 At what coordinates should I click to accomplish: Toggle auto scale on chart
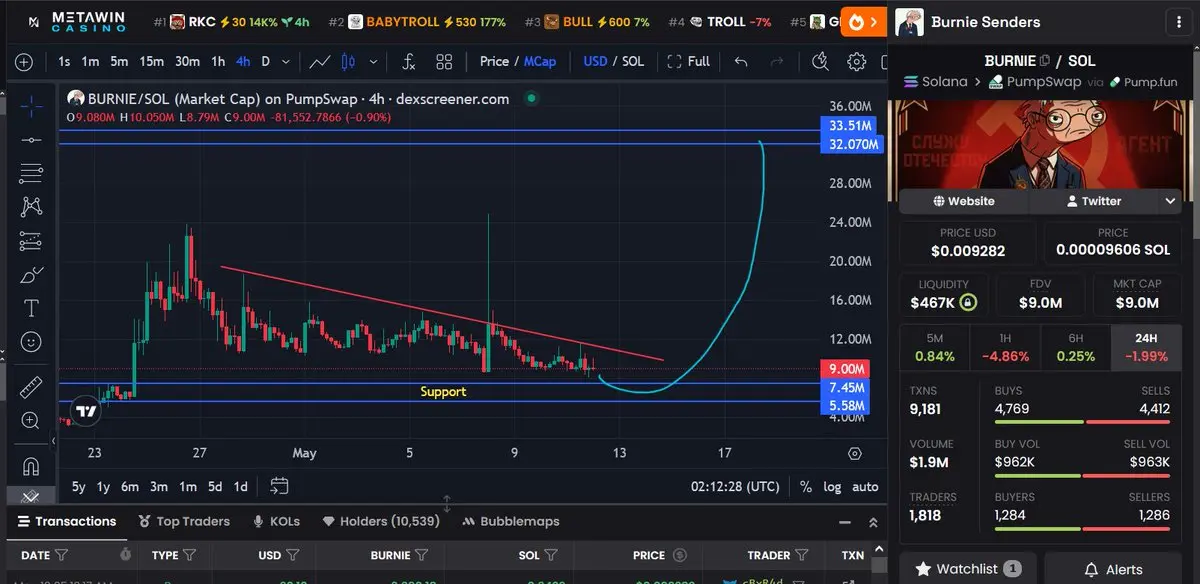tap(865, 487)
